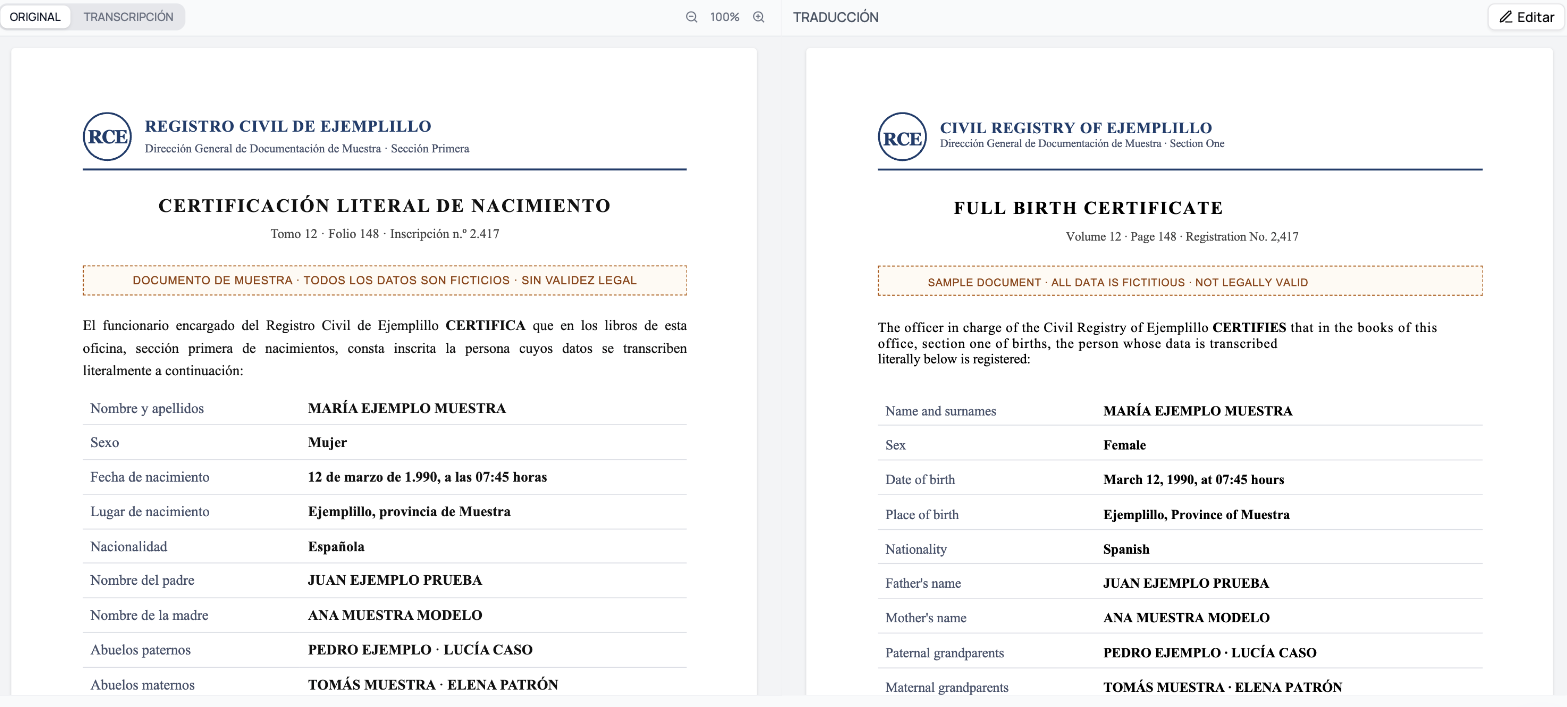Image resolution: width=1567 pixels, height=707 pixels.
Task: Click the Editar button
Action: click(x=1526, y=17)
